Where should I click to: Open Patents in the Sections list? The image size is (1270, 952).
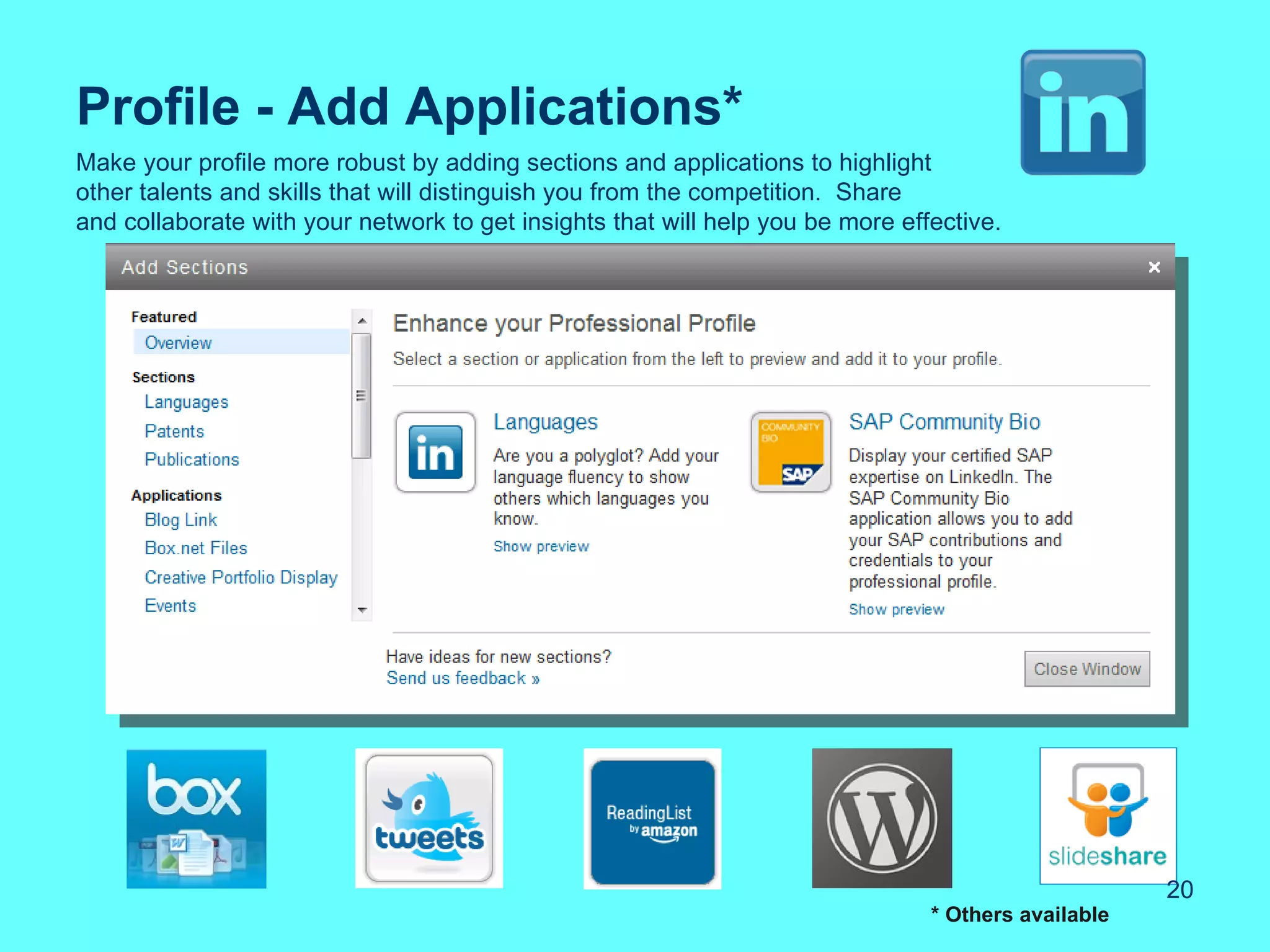[174, 431]
